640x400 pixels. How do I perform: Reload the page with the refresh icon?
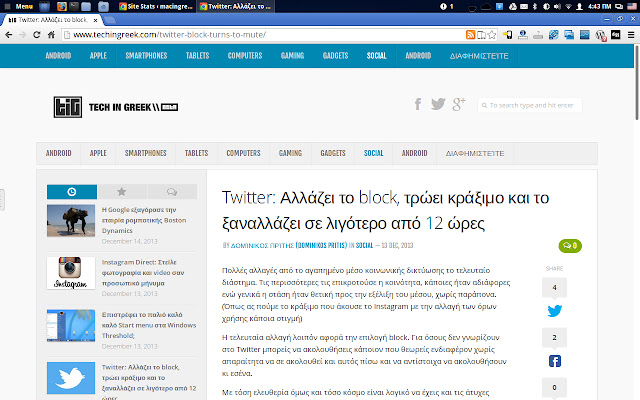pyautogui.click(x=37, y=35)
